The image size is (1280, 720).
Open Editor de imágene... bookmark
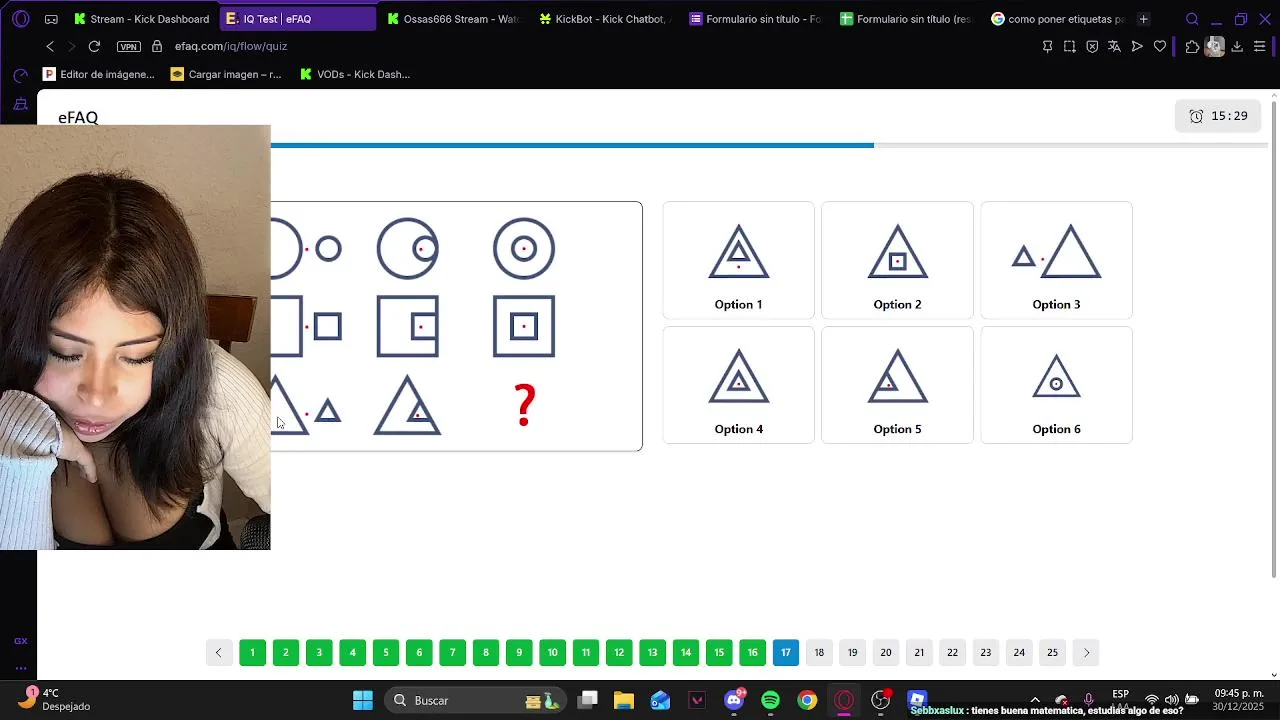tap(99, 74)
